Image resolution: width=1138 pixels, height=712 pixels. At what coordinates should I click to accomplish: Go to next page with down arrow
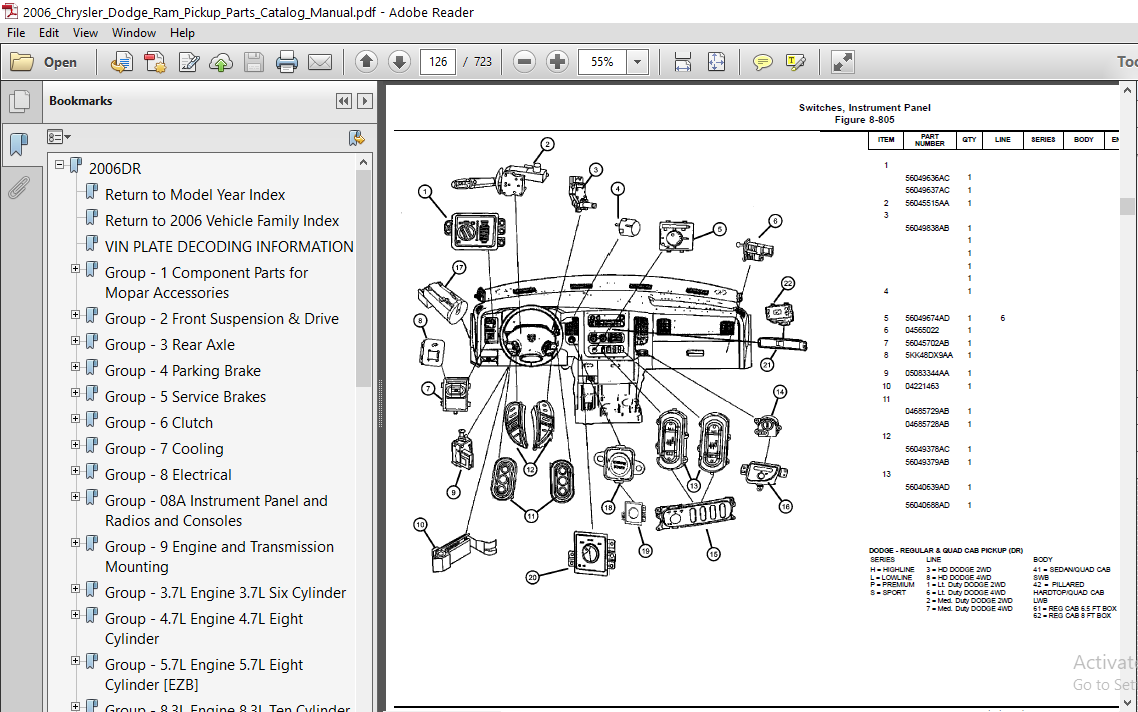399,62
